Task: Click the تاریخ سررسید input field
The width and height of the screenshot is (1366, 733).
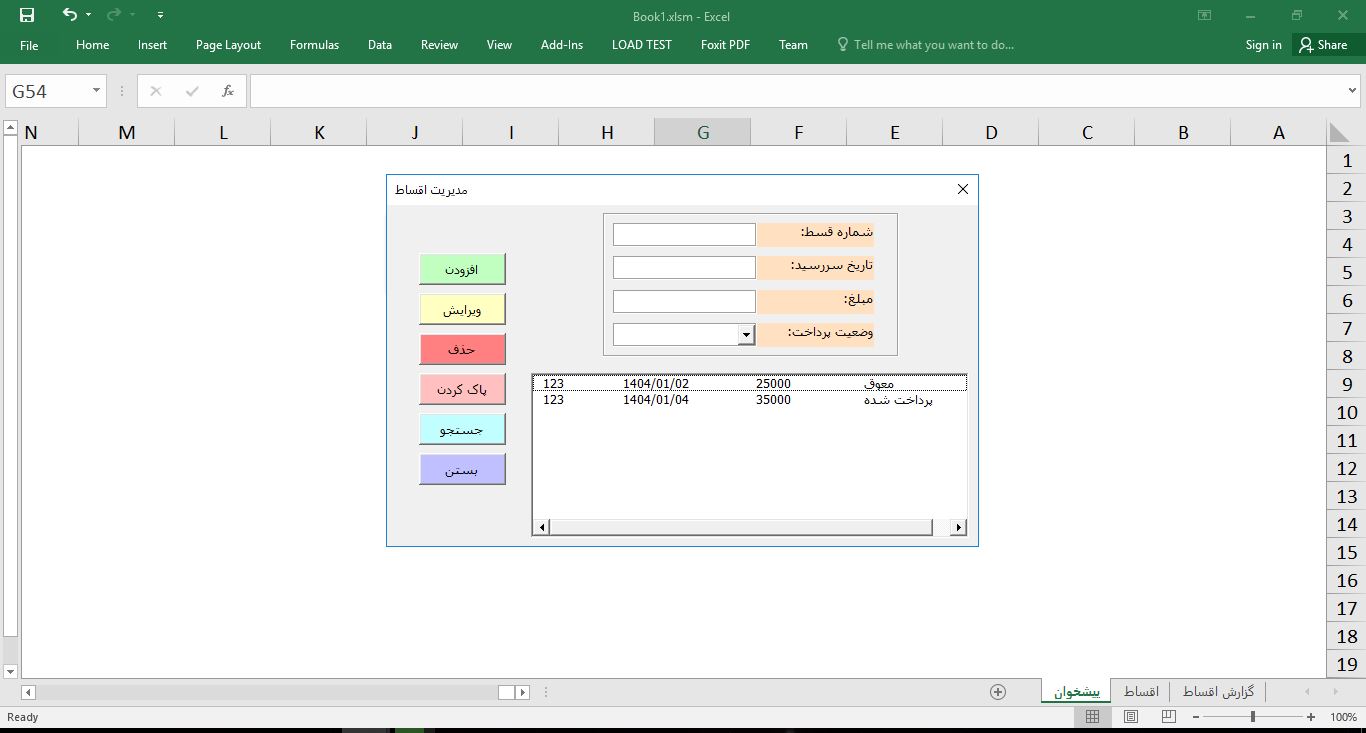Action: 684,267
